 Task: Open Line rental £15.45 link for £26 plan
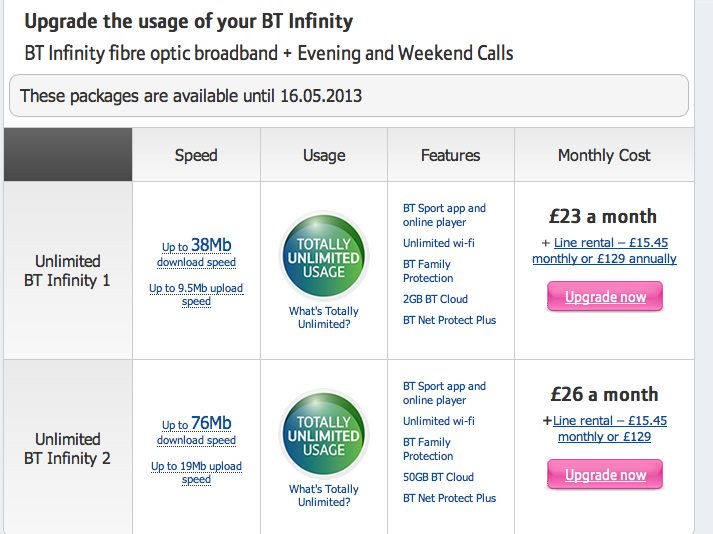(605, 428)
